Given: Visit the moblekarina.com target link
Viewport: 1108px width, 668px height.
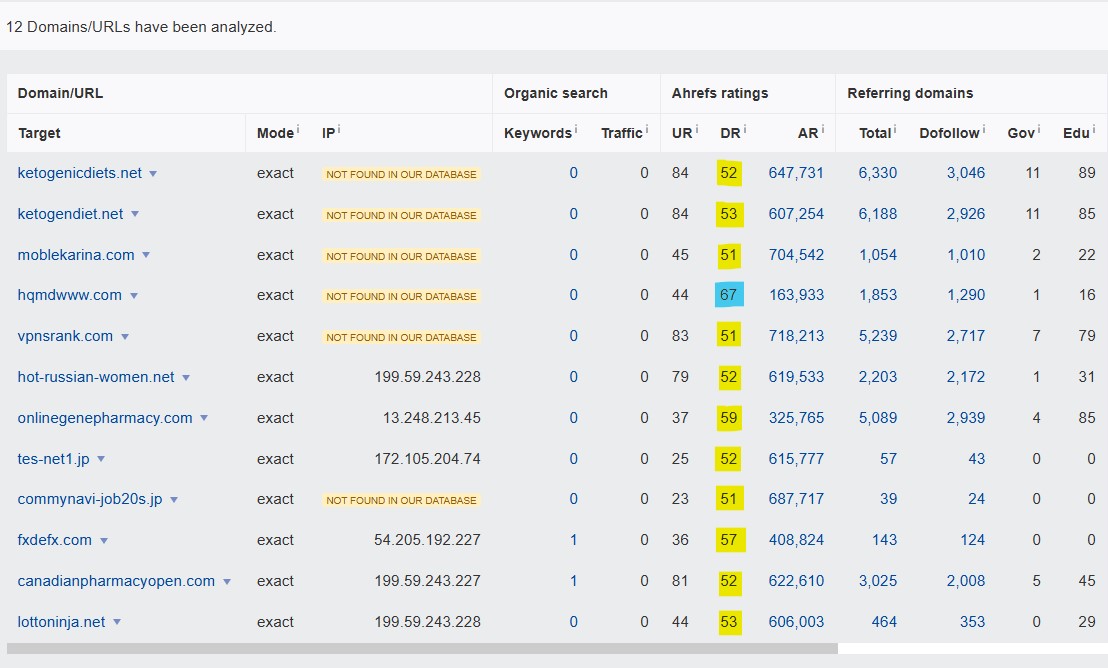Looking at the screenshot, I should (76, 255).
